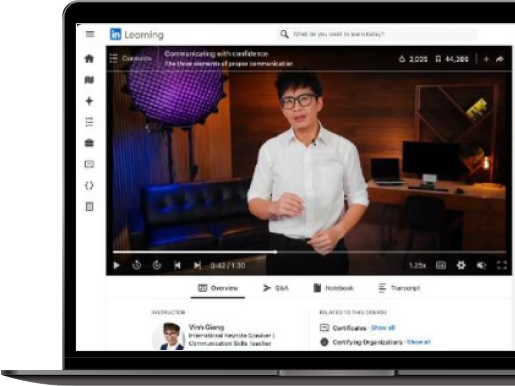Open the map icon in the sidebar
The height and width of the screenshot is (386, 515).
[x=89, y=80]
